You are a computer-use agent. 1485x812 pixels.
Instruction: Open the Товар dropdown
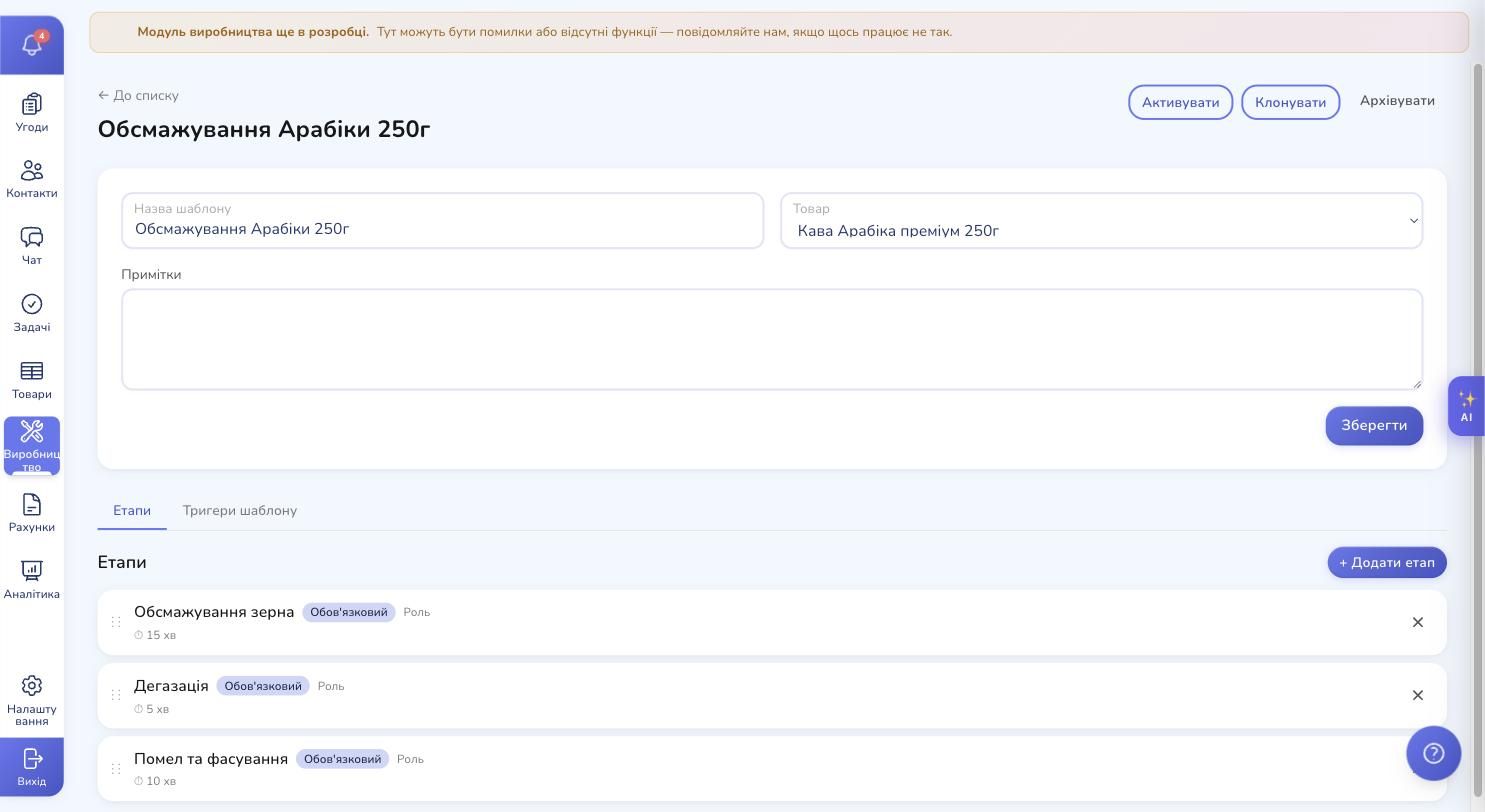coord(1101,221)
